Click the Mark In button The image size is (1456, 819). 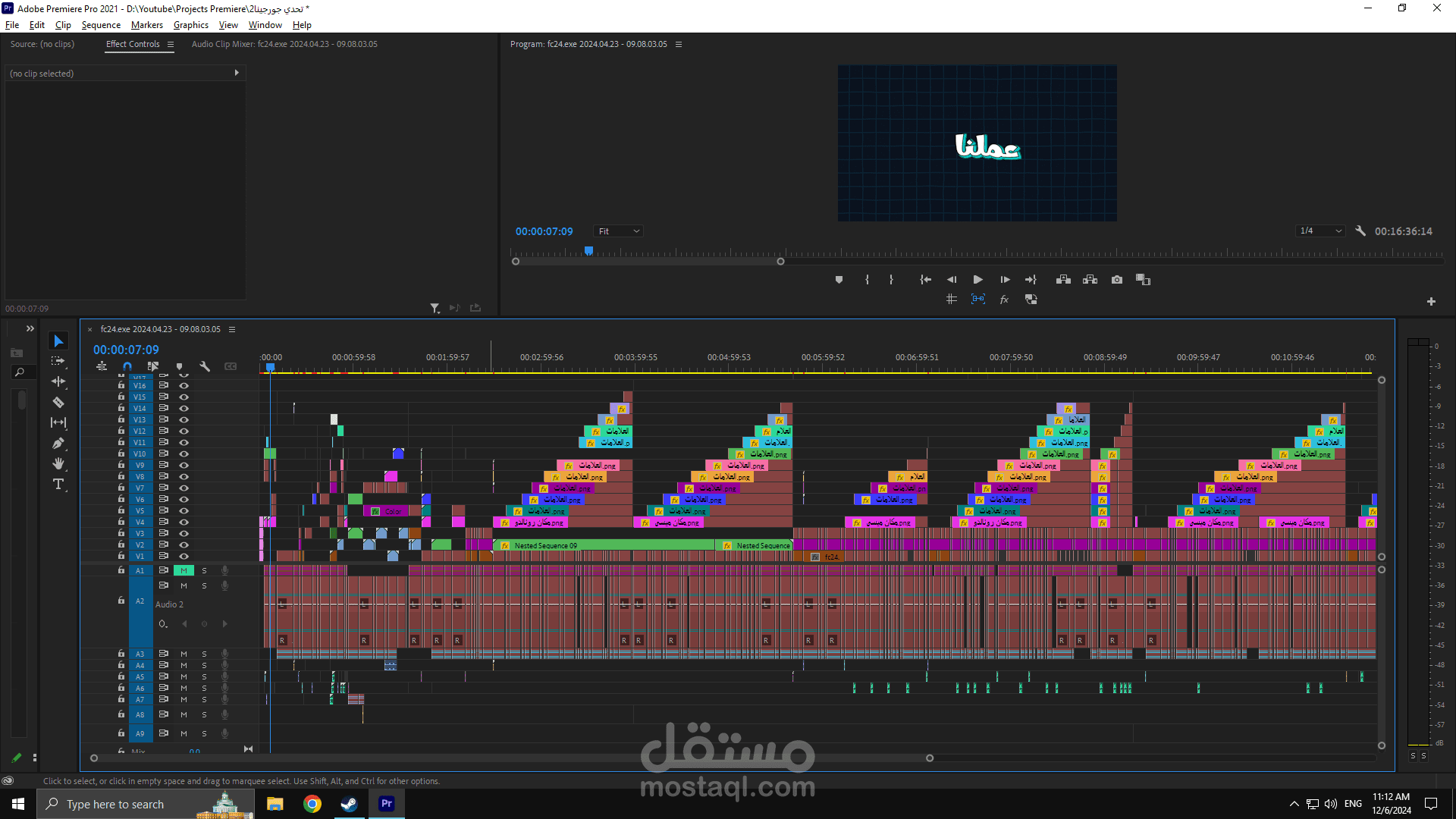[x=867, y=280]
